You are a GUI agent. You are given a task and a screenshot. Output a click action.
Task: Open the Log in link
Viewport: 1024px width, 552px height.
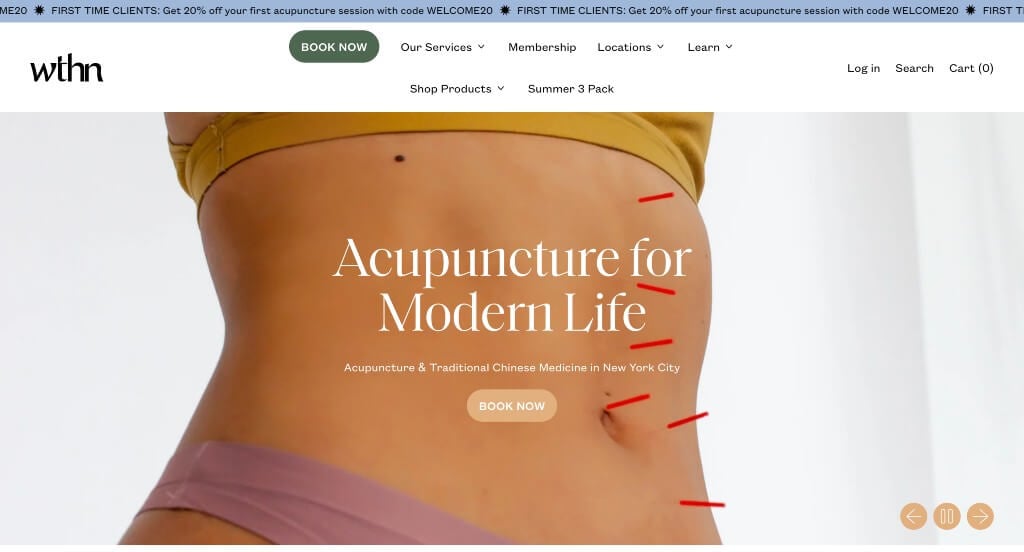[863, 68]
